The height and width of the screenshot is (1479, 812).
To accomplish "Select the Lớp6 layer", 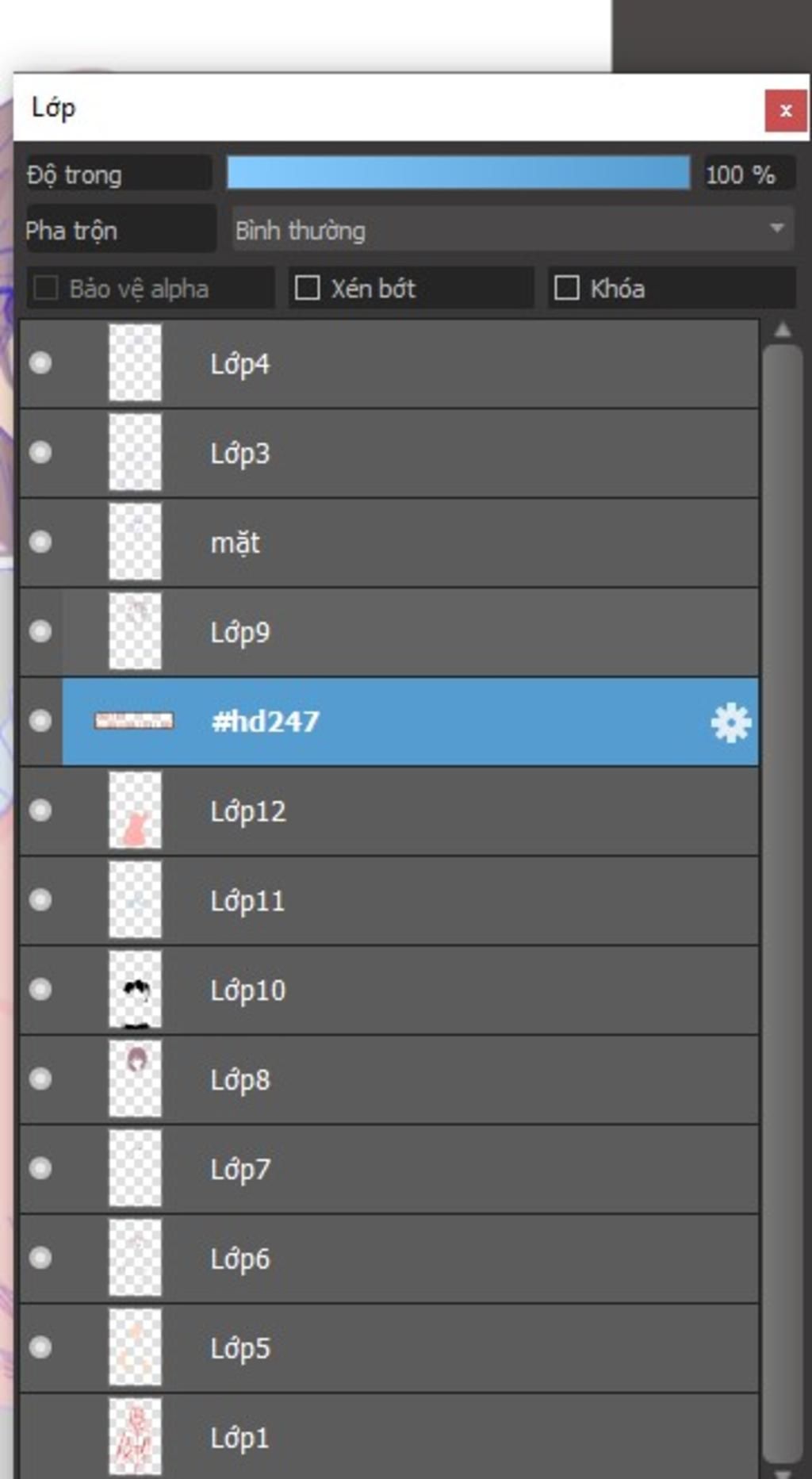I will point(389,1259).
